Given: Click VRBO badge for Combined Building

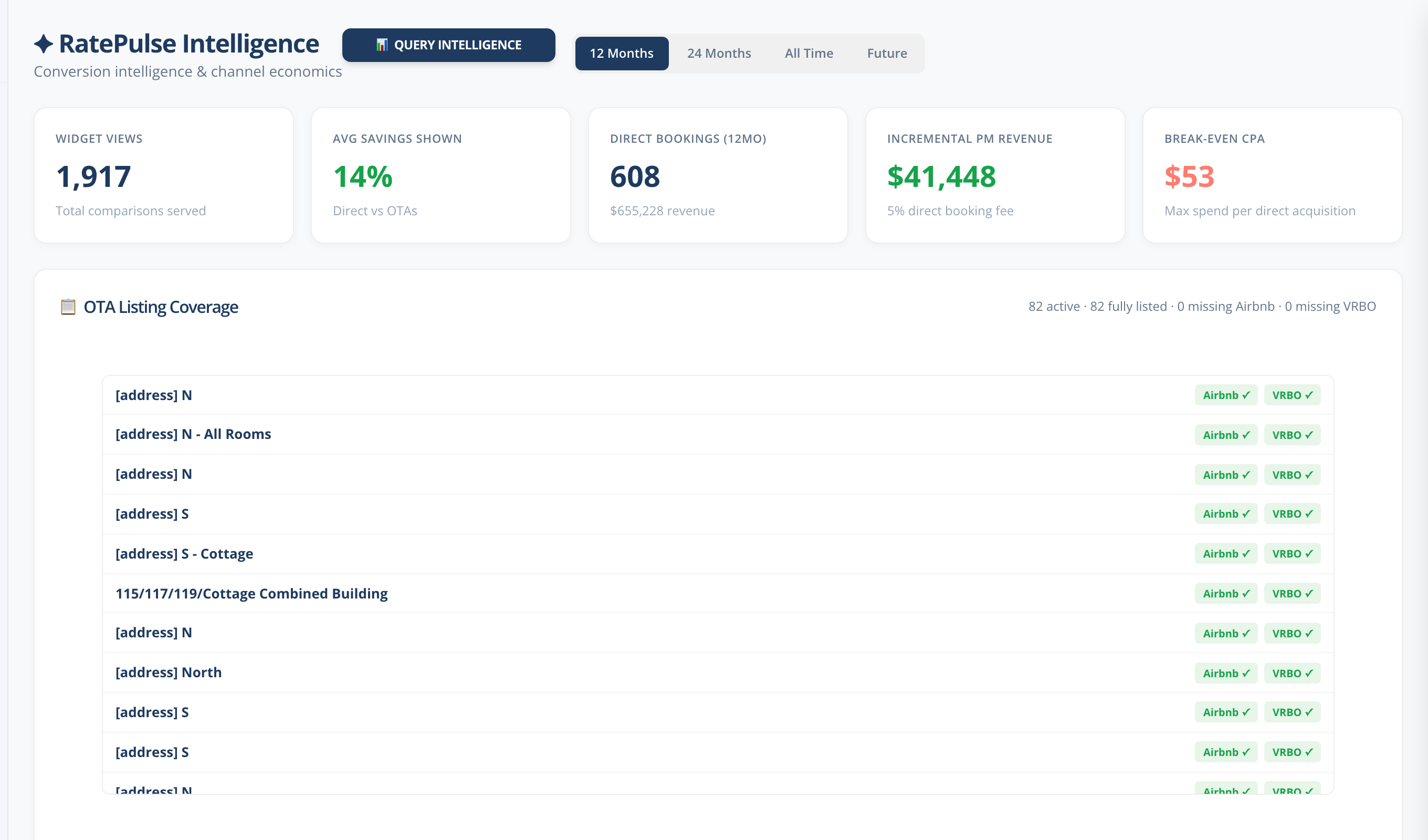Looking at the screenshot, I should [x=1292, y=593].
